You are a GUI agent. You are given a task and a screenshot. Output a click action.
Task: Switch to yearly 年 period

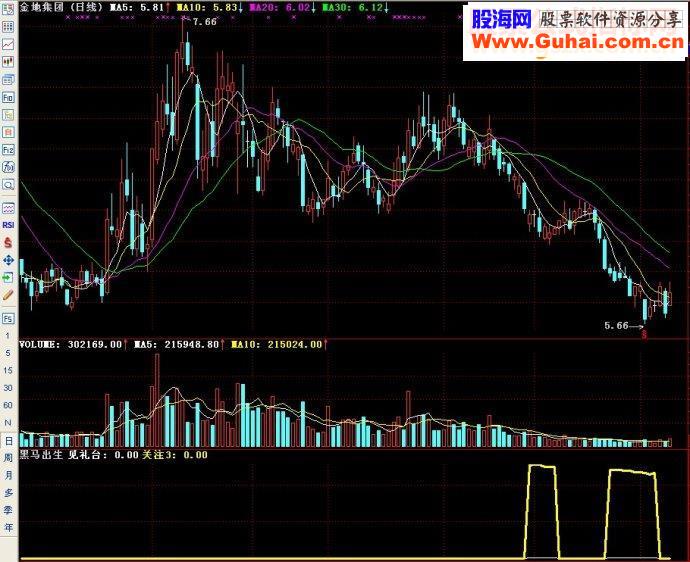click(x=8, y=527)
